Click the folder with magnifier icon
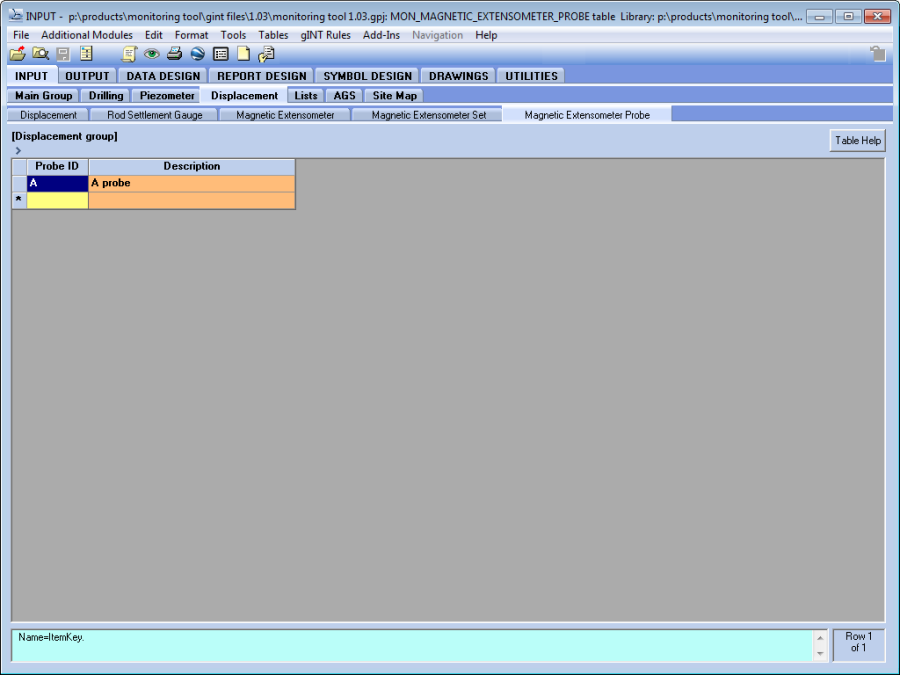 (40, 54)
